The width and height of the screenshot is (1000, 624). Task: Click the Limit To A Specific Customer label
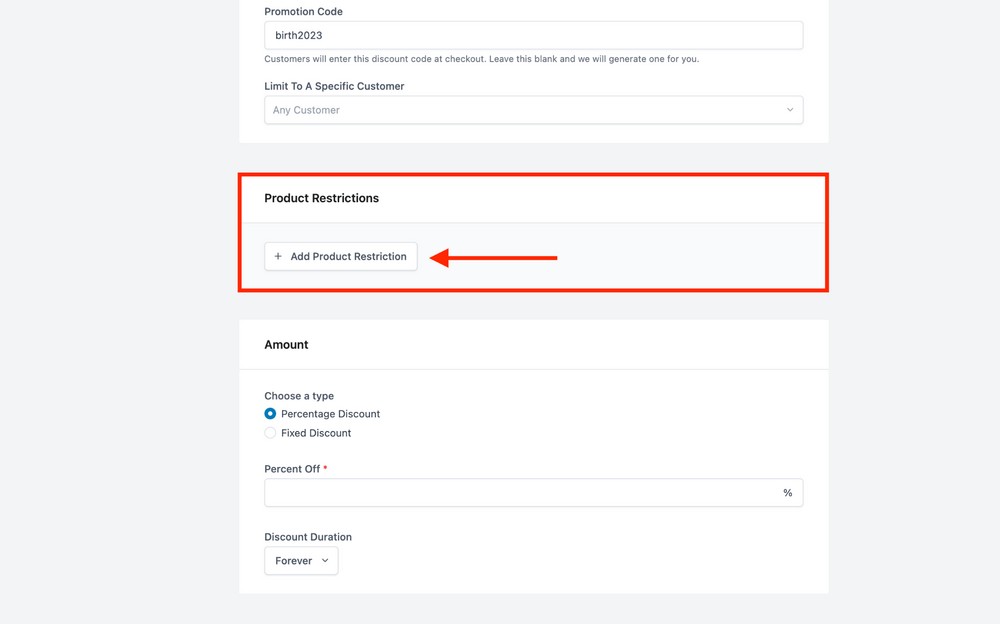pos(334,86)
